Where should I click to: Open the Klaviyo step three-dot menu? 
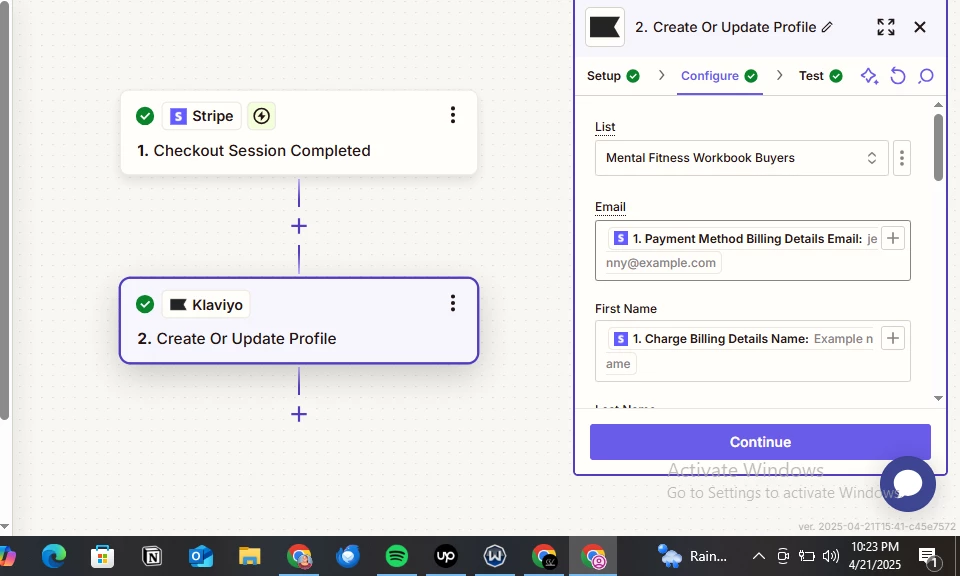click(452, 303)
